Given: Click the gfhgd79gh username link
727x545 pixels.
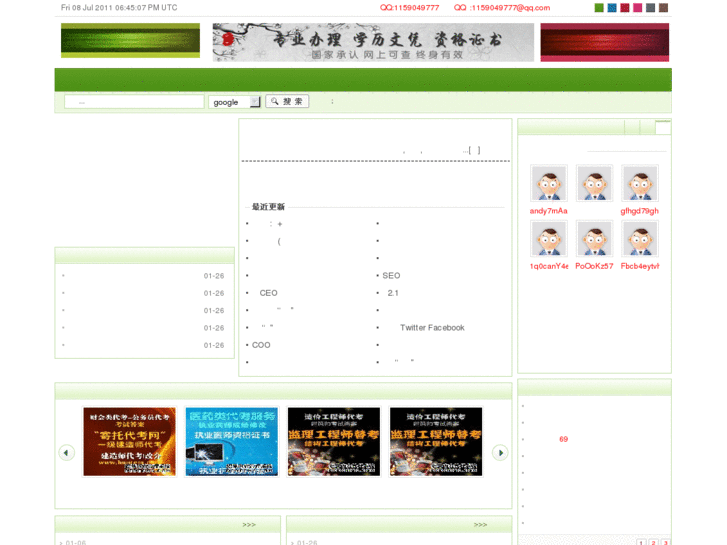Looking at the screenshot, I should tap(640, 211).
